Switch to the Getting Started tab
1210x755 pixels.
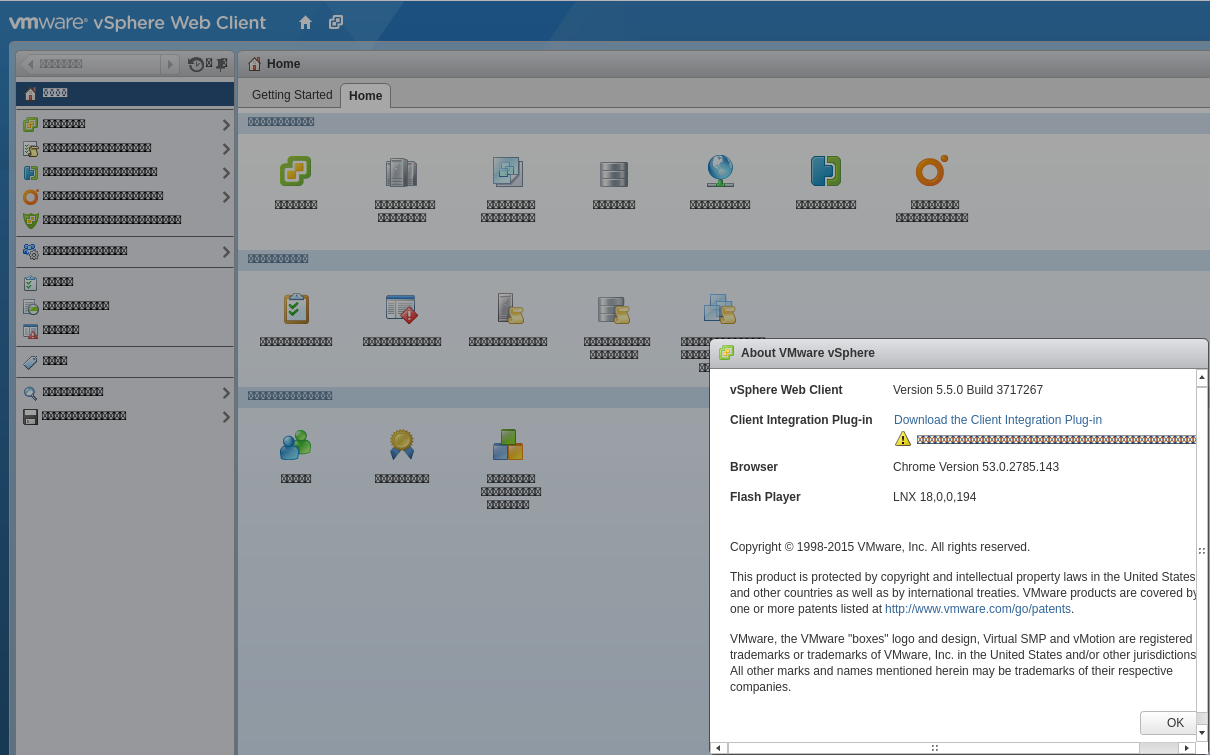tap(291, 95)
